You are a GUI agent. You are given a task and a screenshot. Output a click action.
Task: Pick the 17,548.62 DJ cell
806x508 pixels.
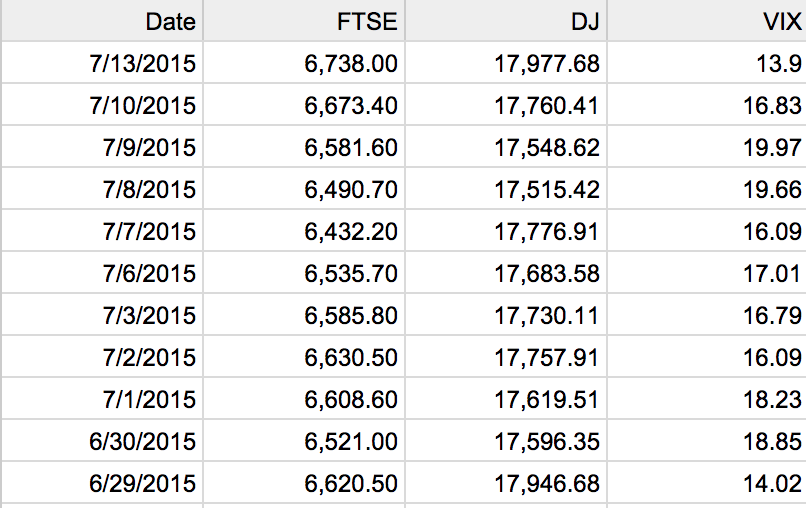(506, 147)
